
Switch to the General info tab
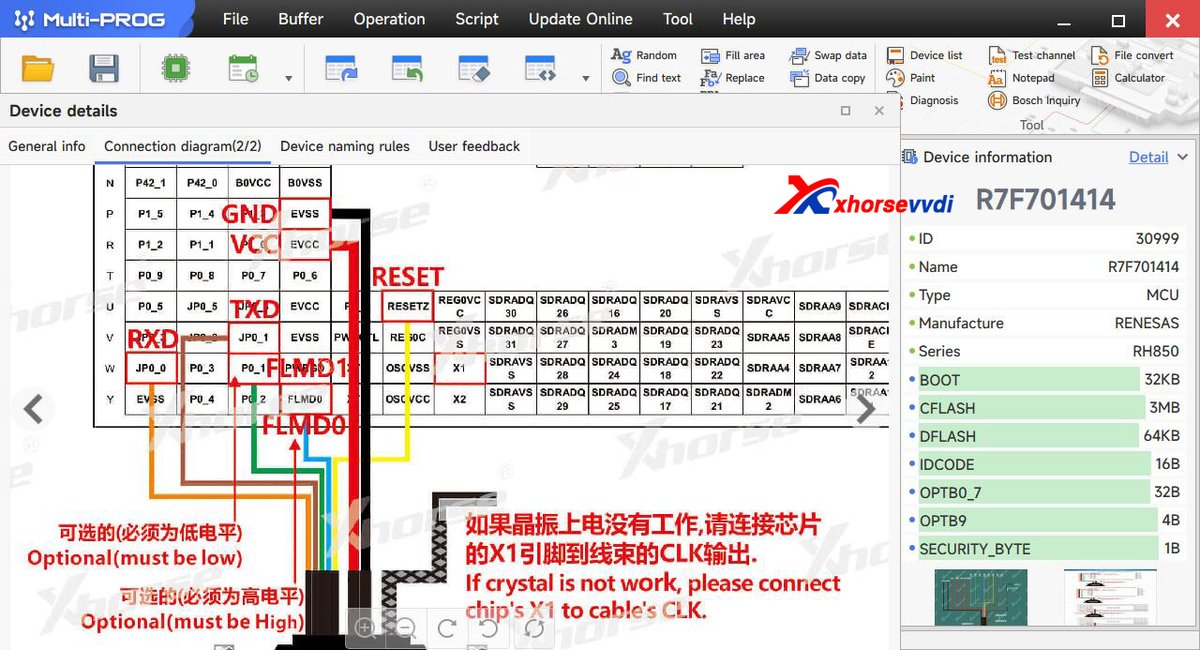coord(47,146)
